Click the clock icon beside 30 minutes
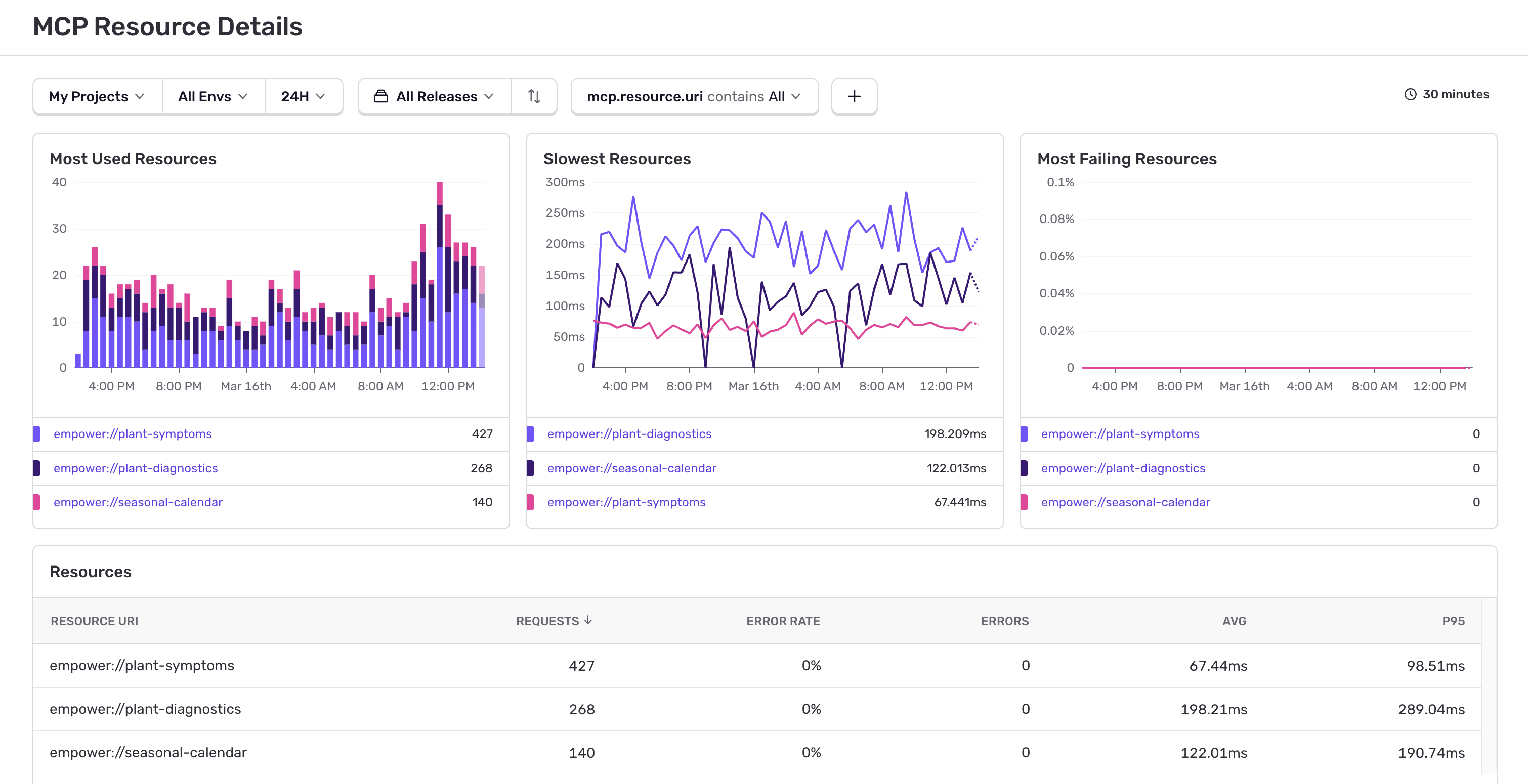 click(1410, 94)
